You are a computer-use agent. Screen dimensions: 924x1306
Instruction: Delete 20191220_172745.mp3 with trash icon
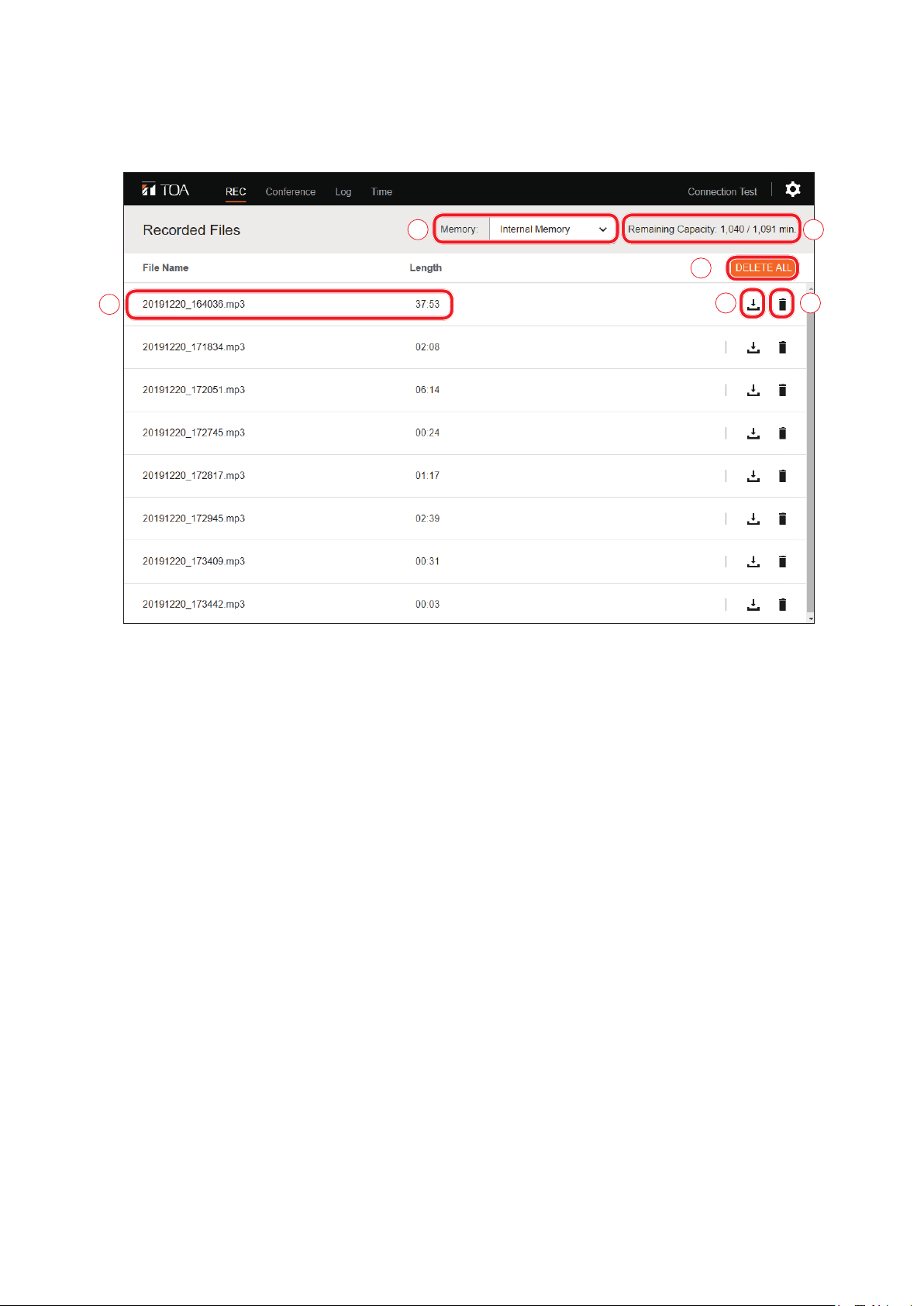tap(782, 433)
